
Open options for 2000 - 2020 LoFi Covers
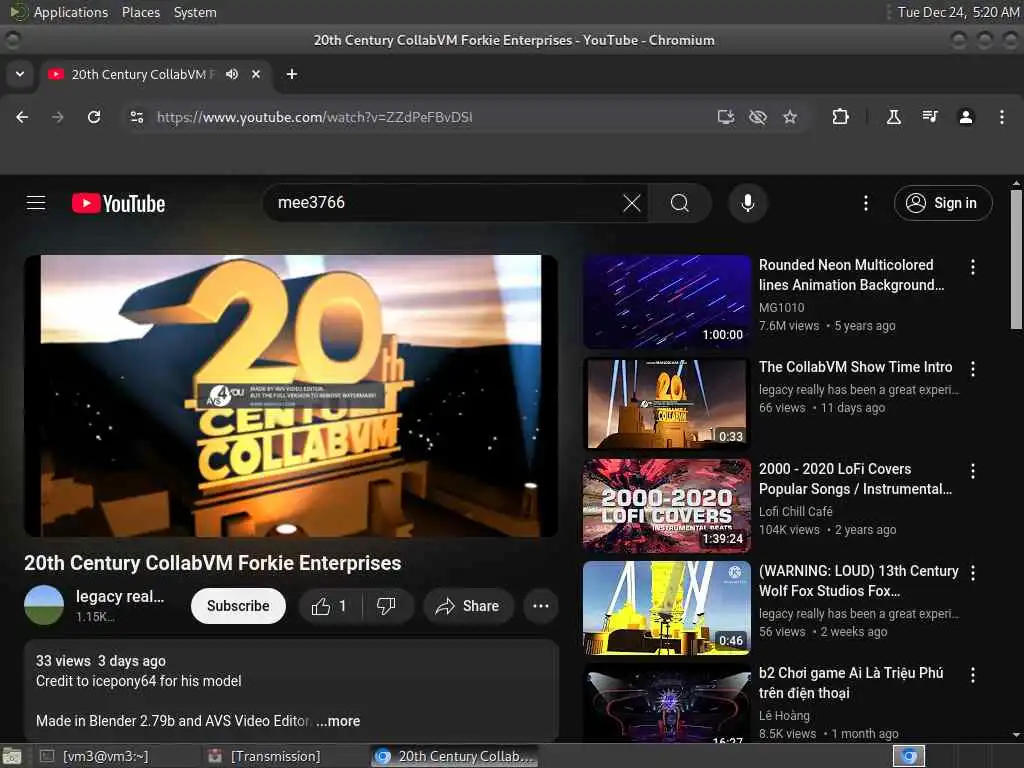[x=972, y=471]
